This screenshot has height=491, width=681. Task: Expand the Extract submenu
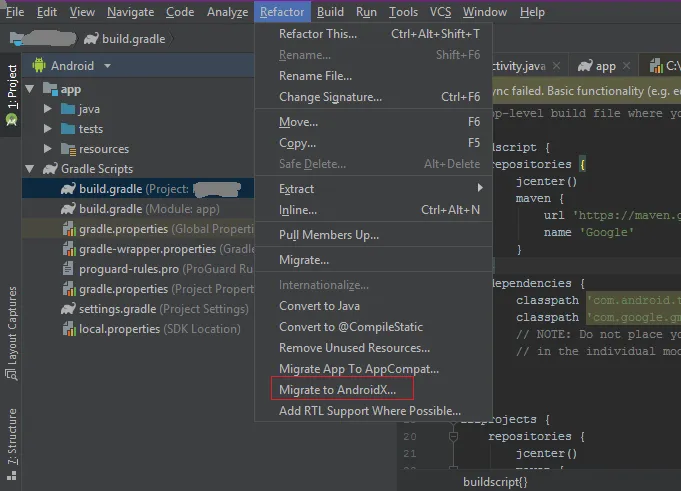(374, 189)
